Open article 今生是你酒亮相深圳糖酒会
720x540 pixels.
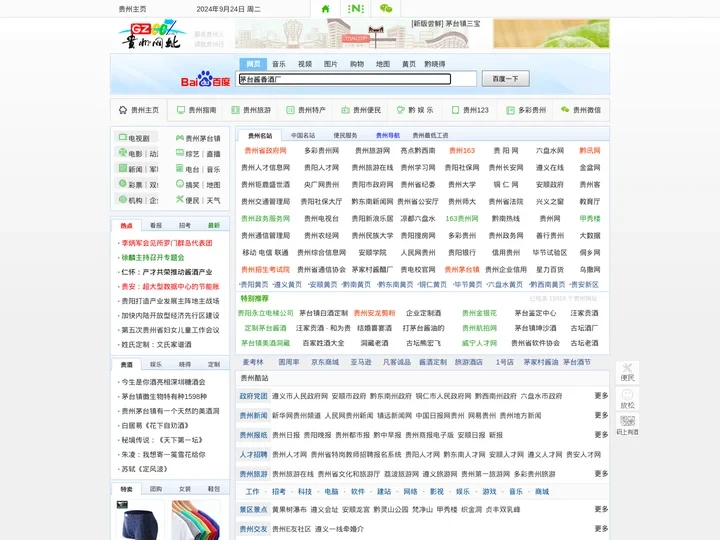coord(163,382)
